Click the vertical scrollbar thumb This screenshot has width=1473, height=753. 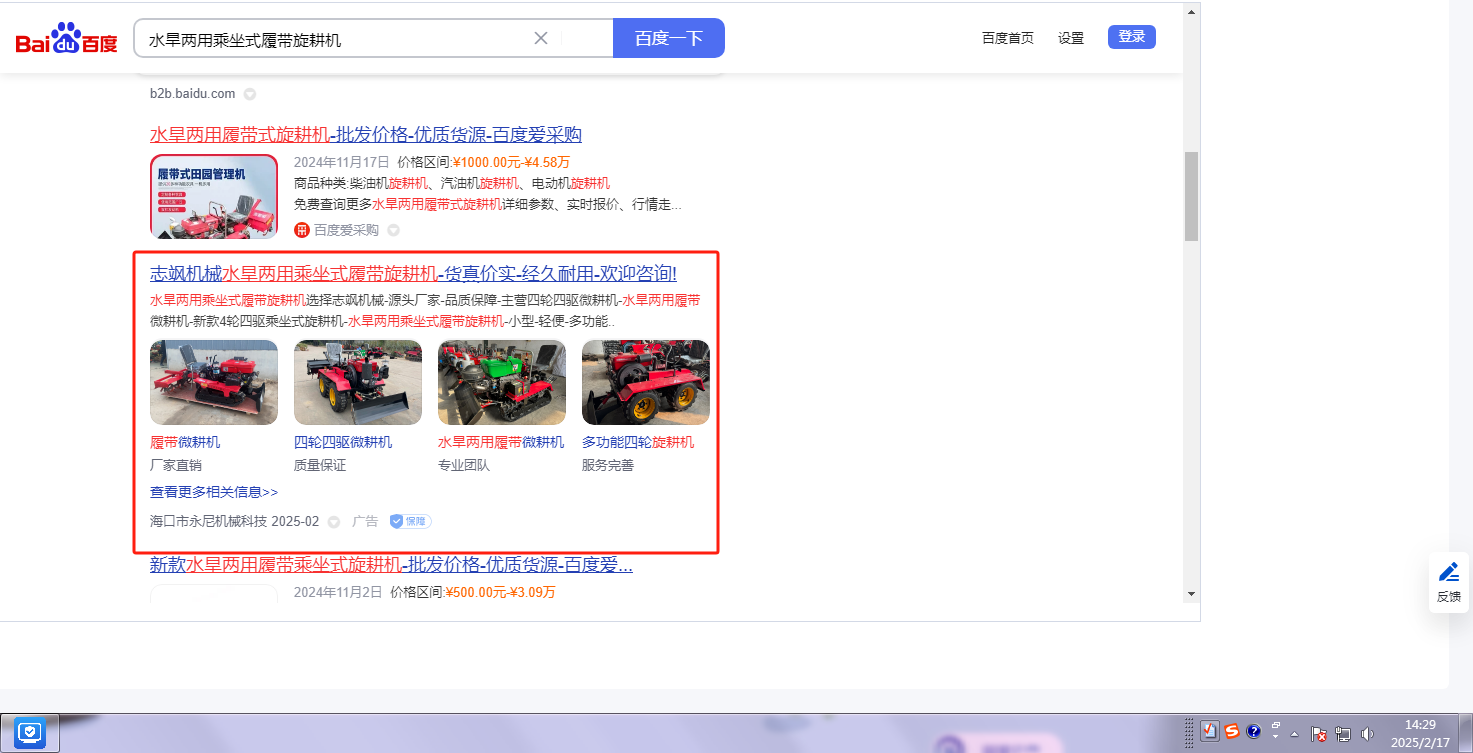(x=1191, y=196)
